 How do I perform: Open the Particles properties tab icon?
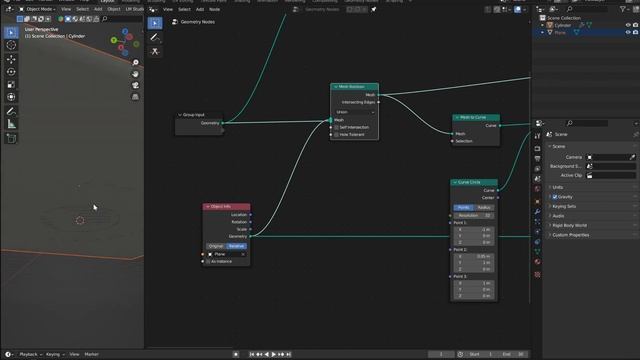pyautogui.click(x=538, y=222)
